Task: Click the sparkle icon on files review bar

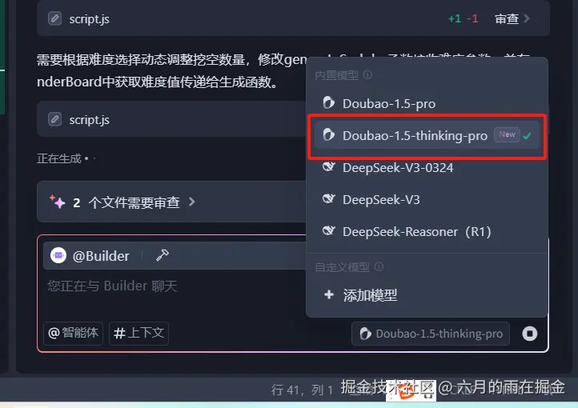Action: tap(57, 202)
